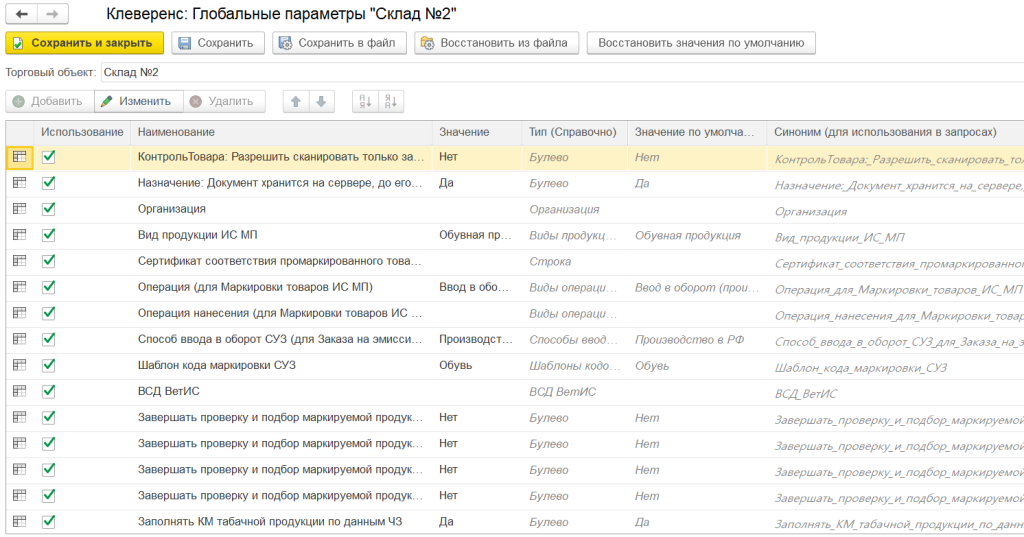Uncheck usage for КонтрольТовара parameter

[48, 157]
